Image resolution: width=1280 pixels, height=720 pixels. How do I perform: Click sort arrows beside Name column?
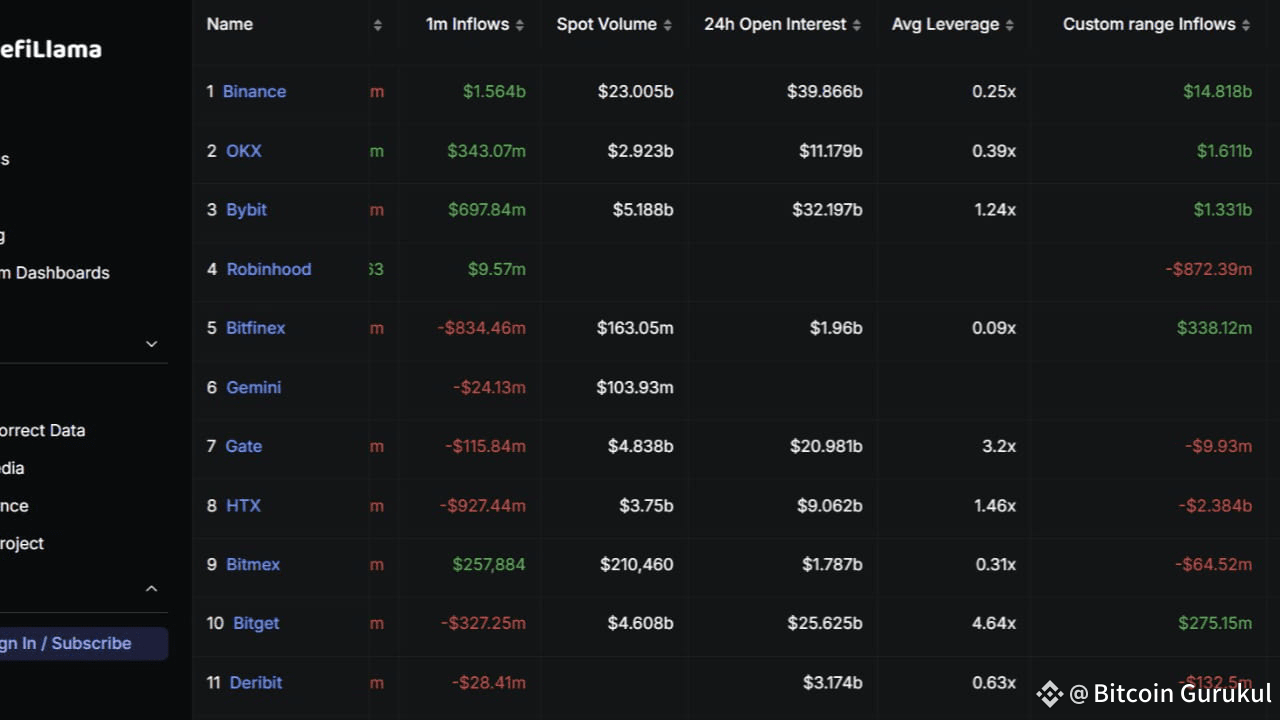point(377,25)
